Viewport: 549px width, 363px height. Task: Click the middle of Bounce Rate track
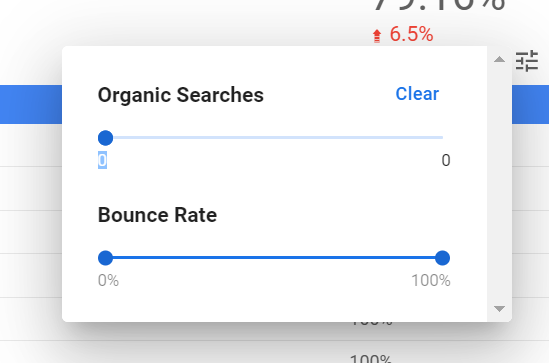274,258
